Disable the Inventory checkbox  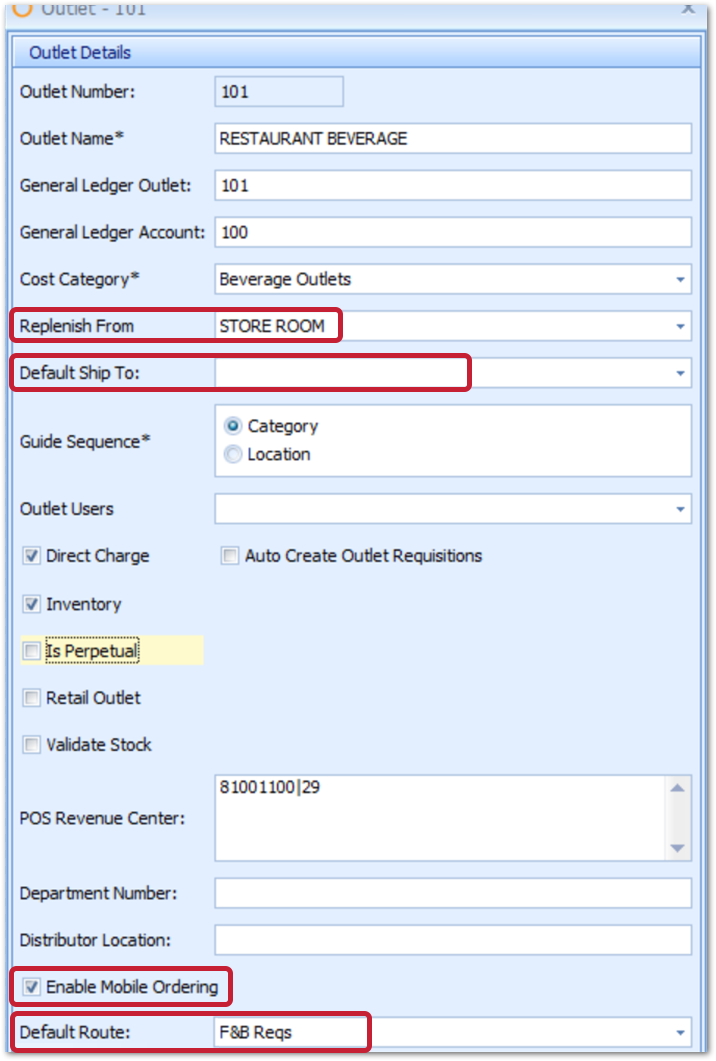[x=31, y=604]
